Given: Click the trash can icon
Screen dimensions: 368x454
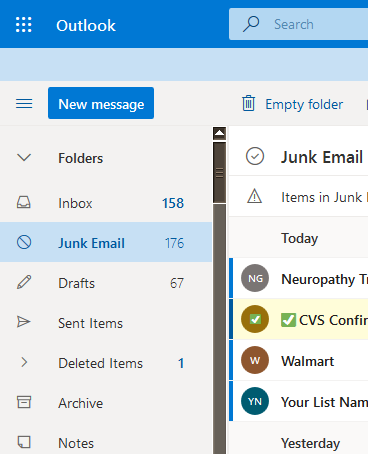Looking at the screenshot, I should [248, 103].
